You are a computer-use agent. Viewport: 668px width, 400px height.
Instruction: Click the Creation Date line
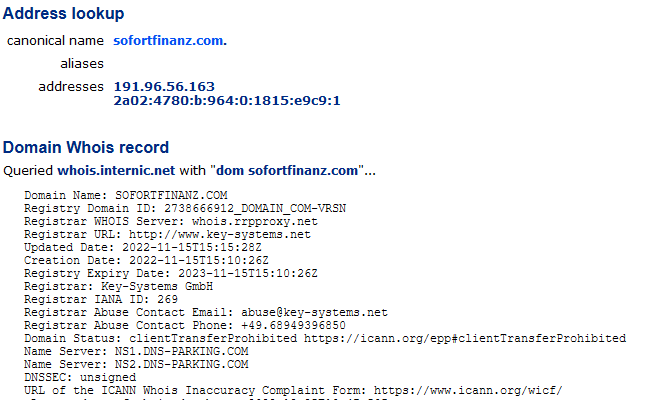pos(146,260)
